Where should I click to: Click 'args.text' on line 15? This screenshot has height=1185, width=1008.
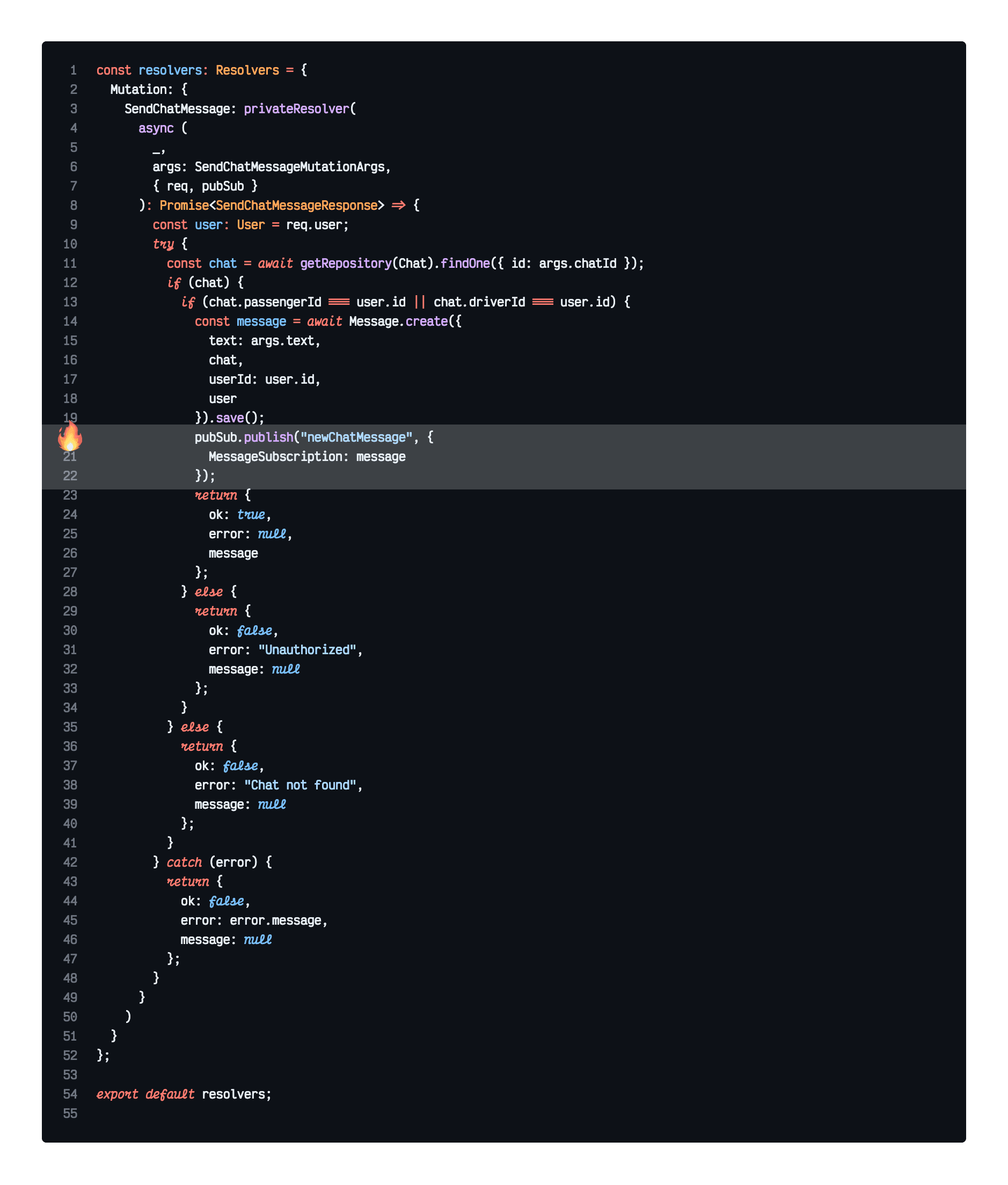click(282, 341)
